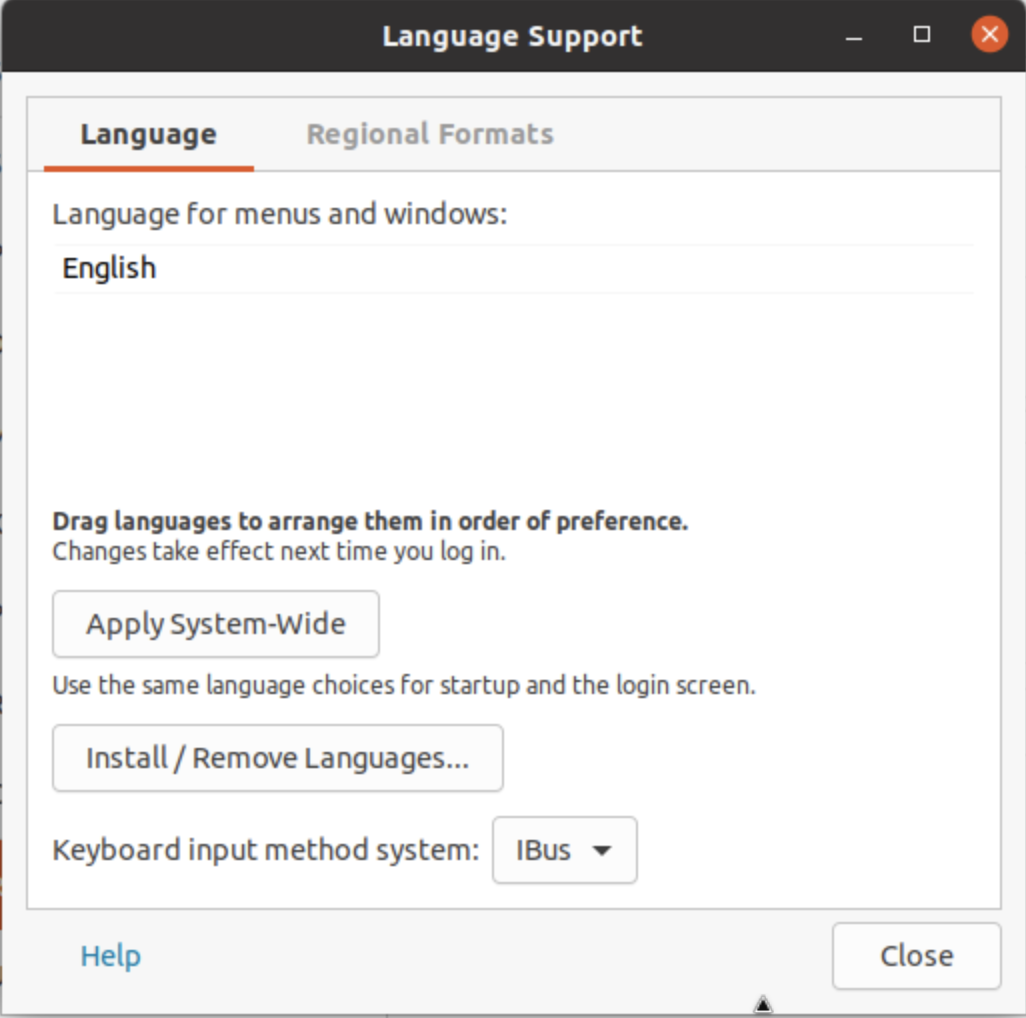Click the small black triangle at window bottom
1026x1018 pixels.
(x=763, y=1004)
